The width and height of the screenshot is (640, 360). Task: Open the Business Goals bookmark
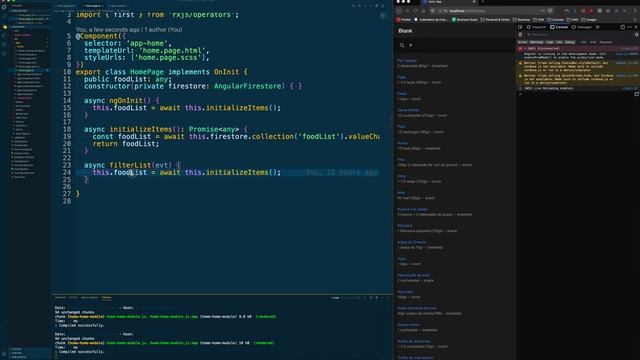tap(464, 20)
